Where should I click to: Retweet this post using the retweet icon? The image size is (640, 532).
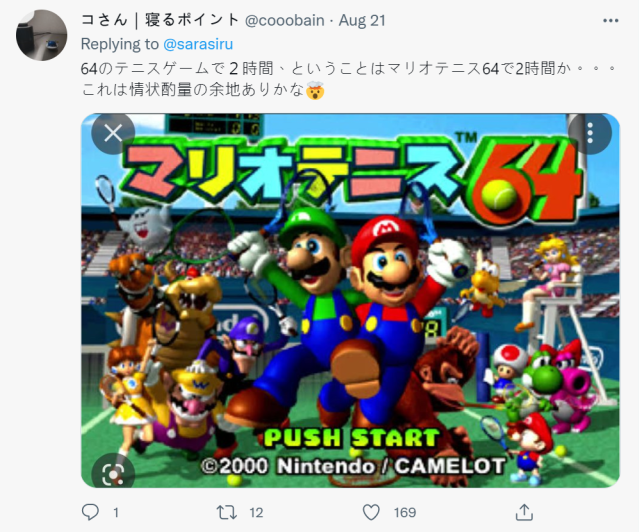(x=227, y=512)
